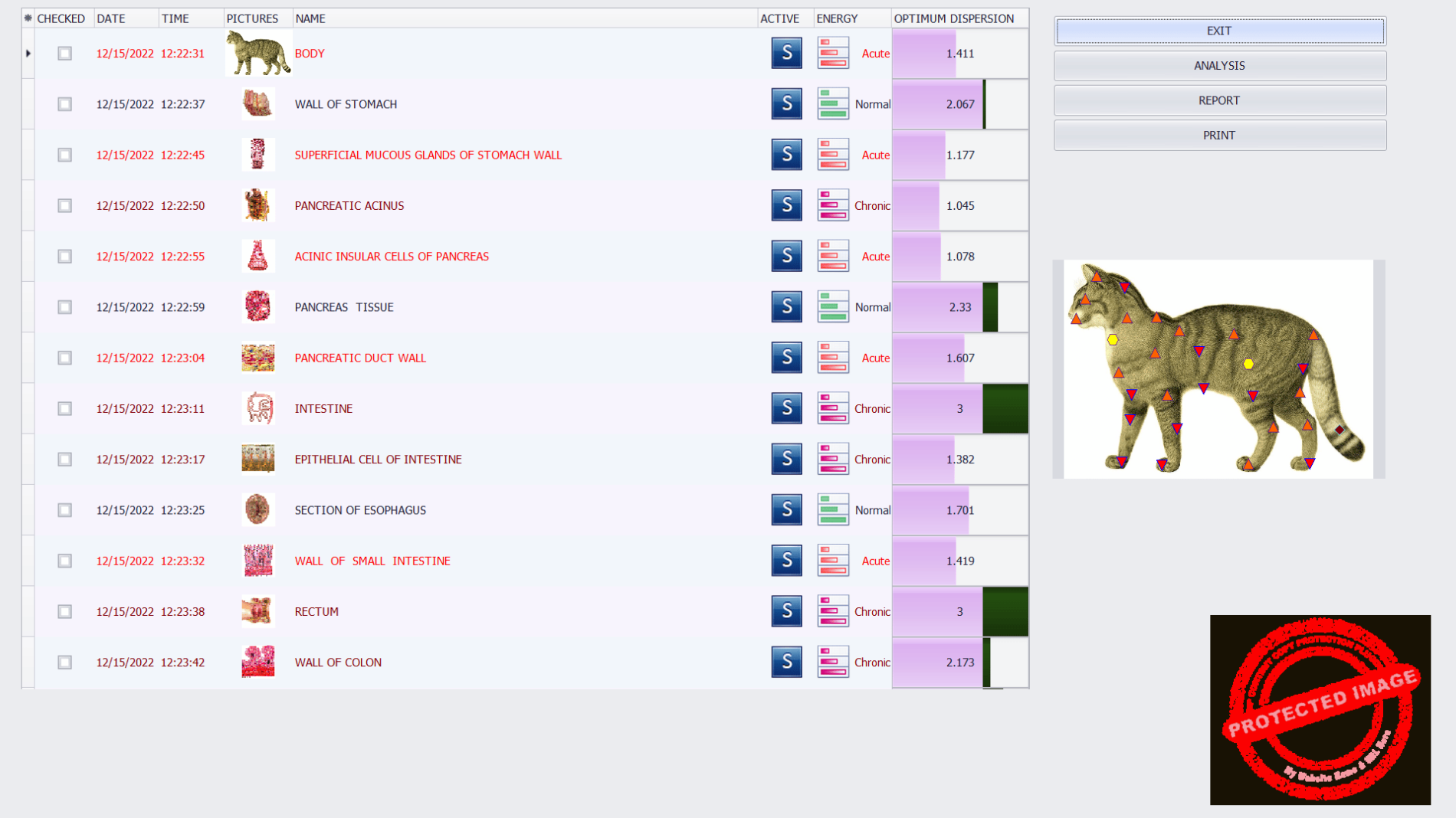
Task: Click the S icon in the INTESTINE row
Action: [786, 408]
